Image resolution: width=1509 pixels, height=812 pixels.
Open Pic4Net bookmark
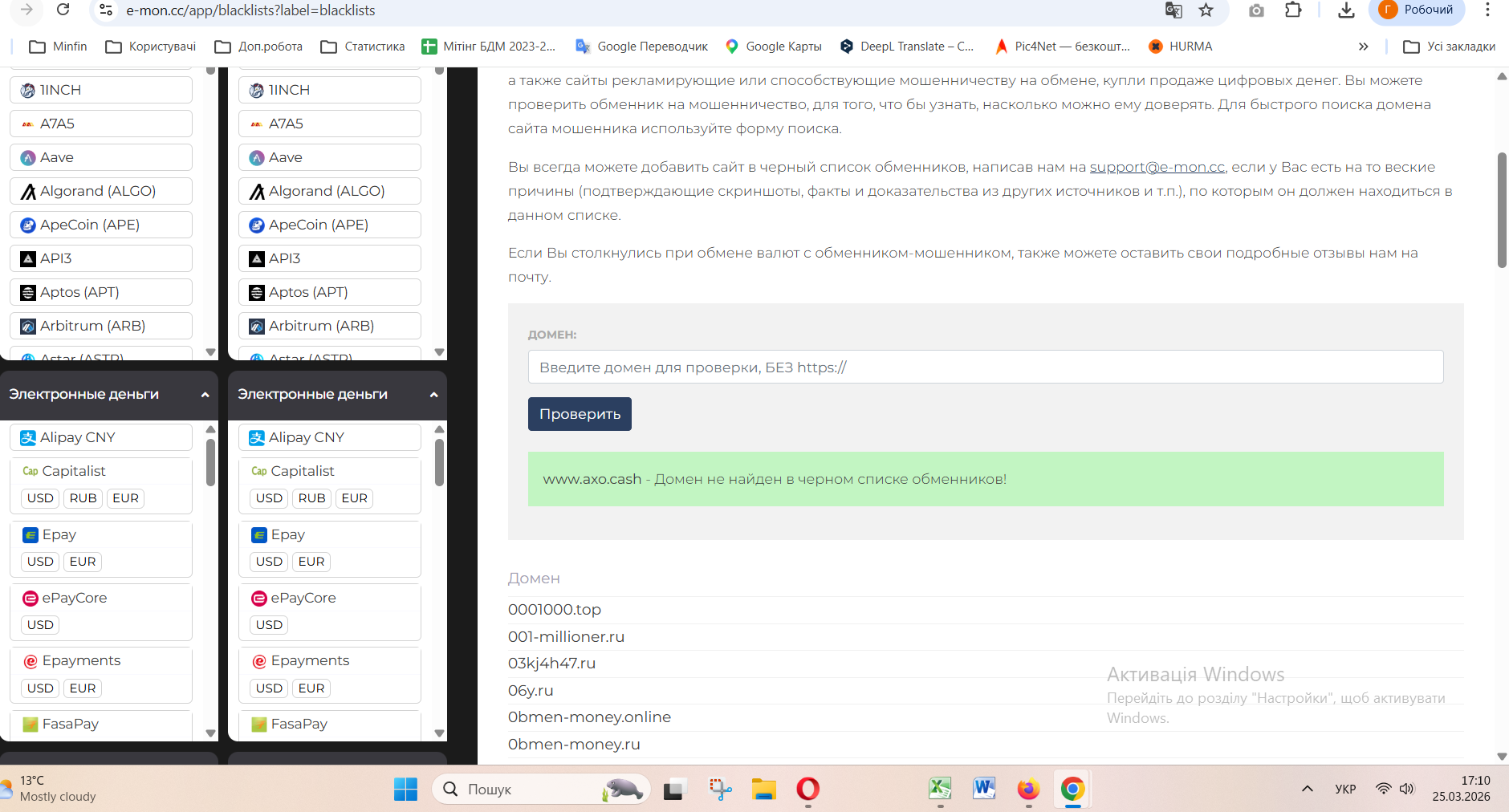pos(1062,47)
